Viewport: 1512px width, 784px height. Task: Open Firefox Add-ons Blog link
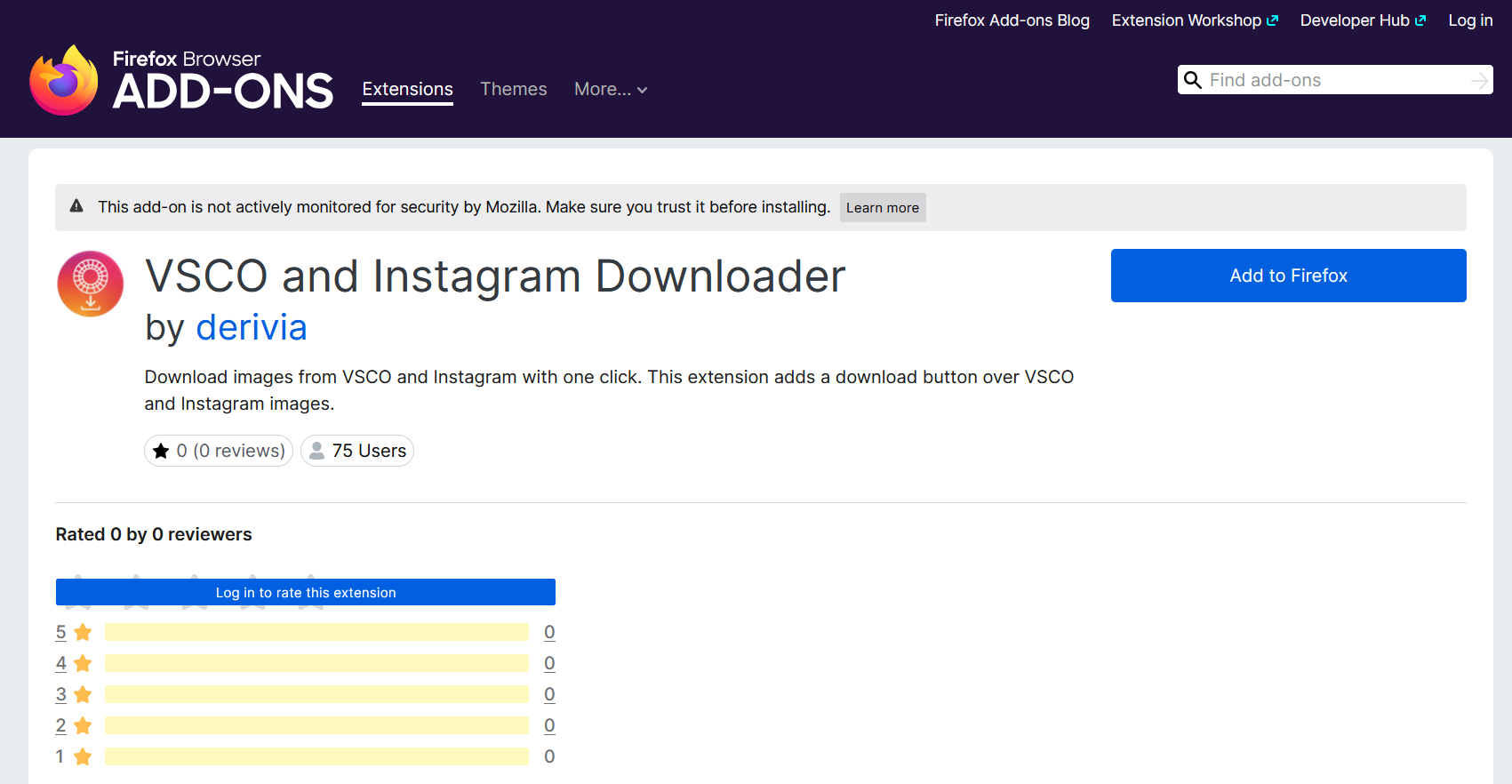point(1012,20)
